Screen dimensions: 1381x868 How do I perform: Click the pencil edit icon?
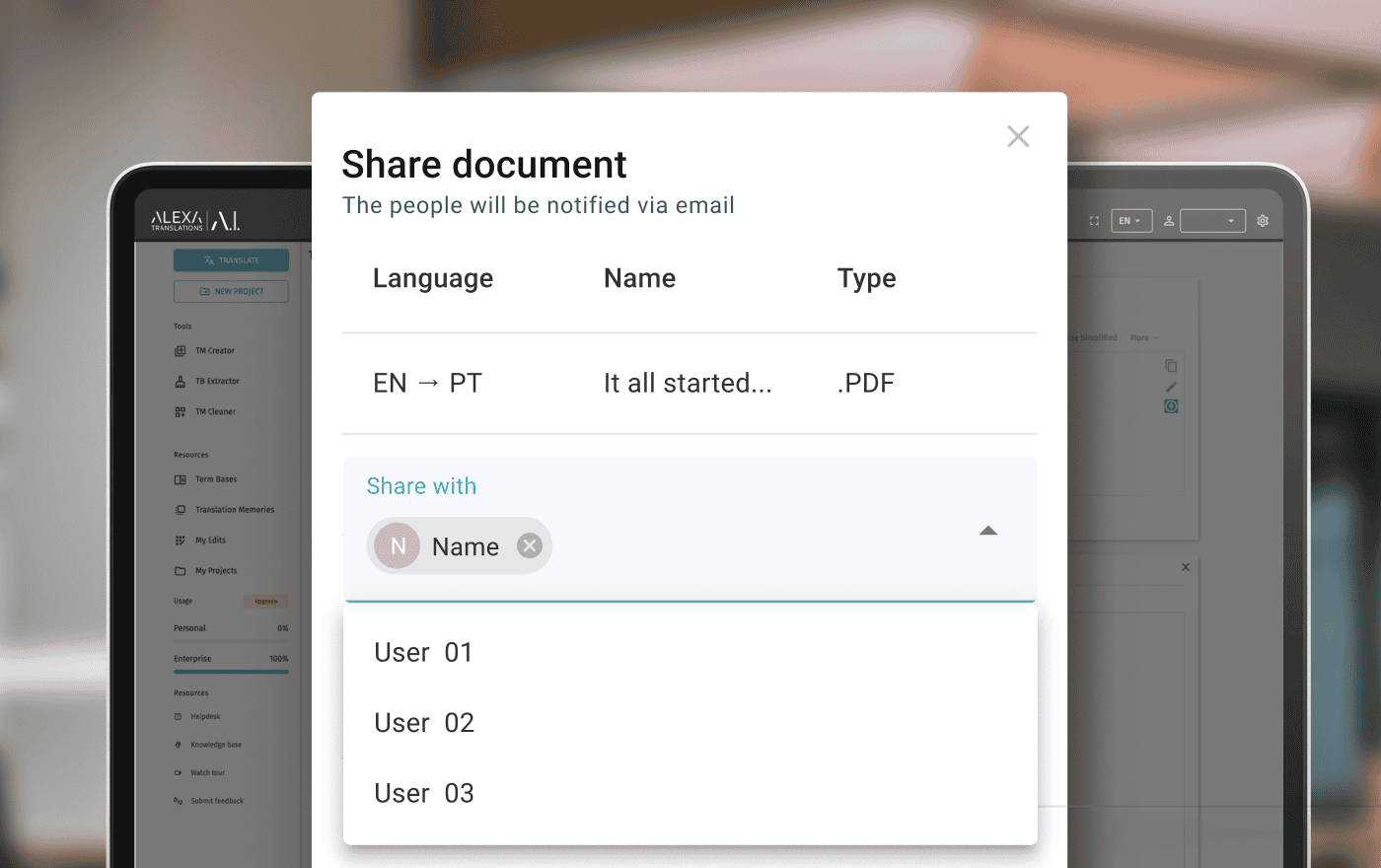coord(1171,387)
